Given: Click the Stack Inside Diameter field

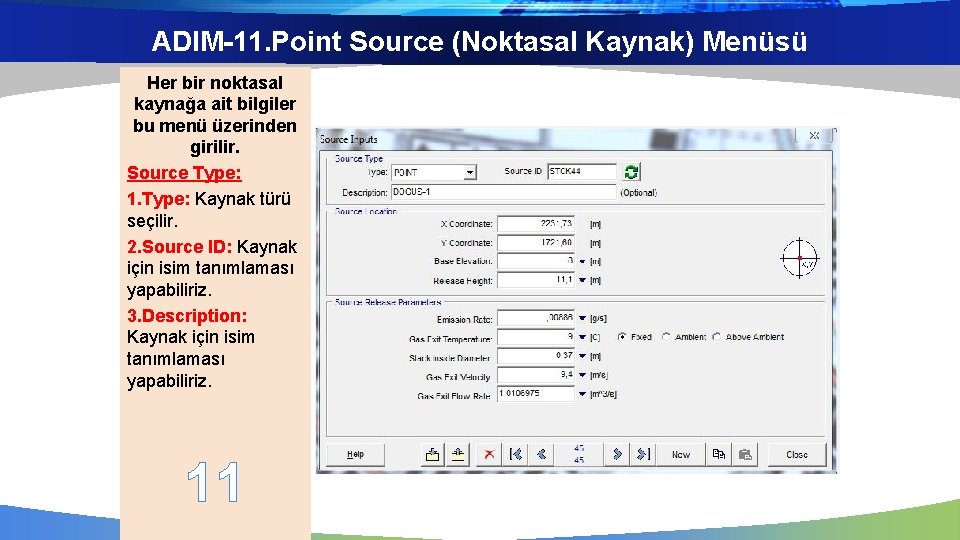Looking at the screenshot, I should tap(536, 356).
